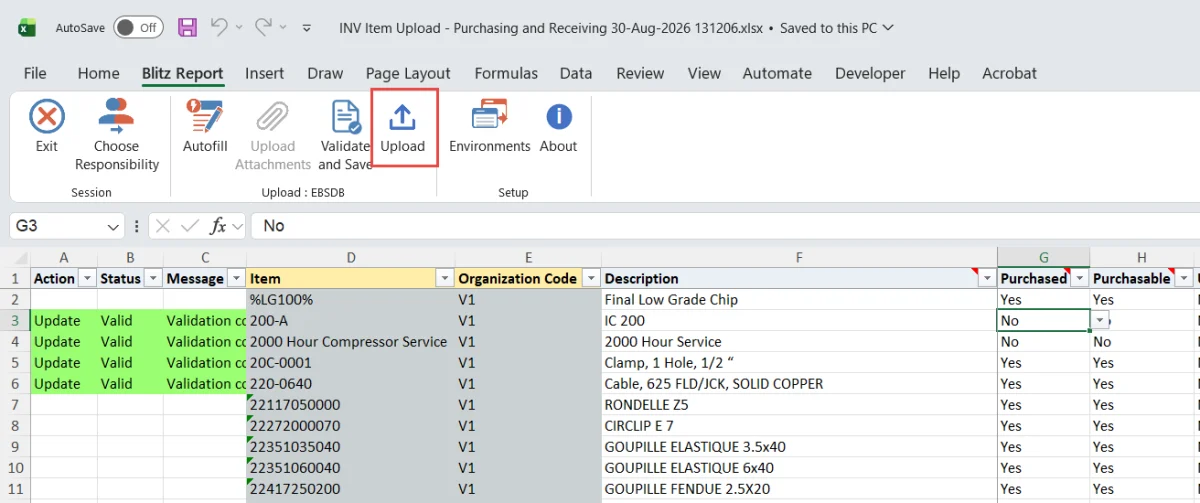This screenshot has height=503, width=1200.
Task: Click the Blitz Report tab
Action: pos(182,73)
